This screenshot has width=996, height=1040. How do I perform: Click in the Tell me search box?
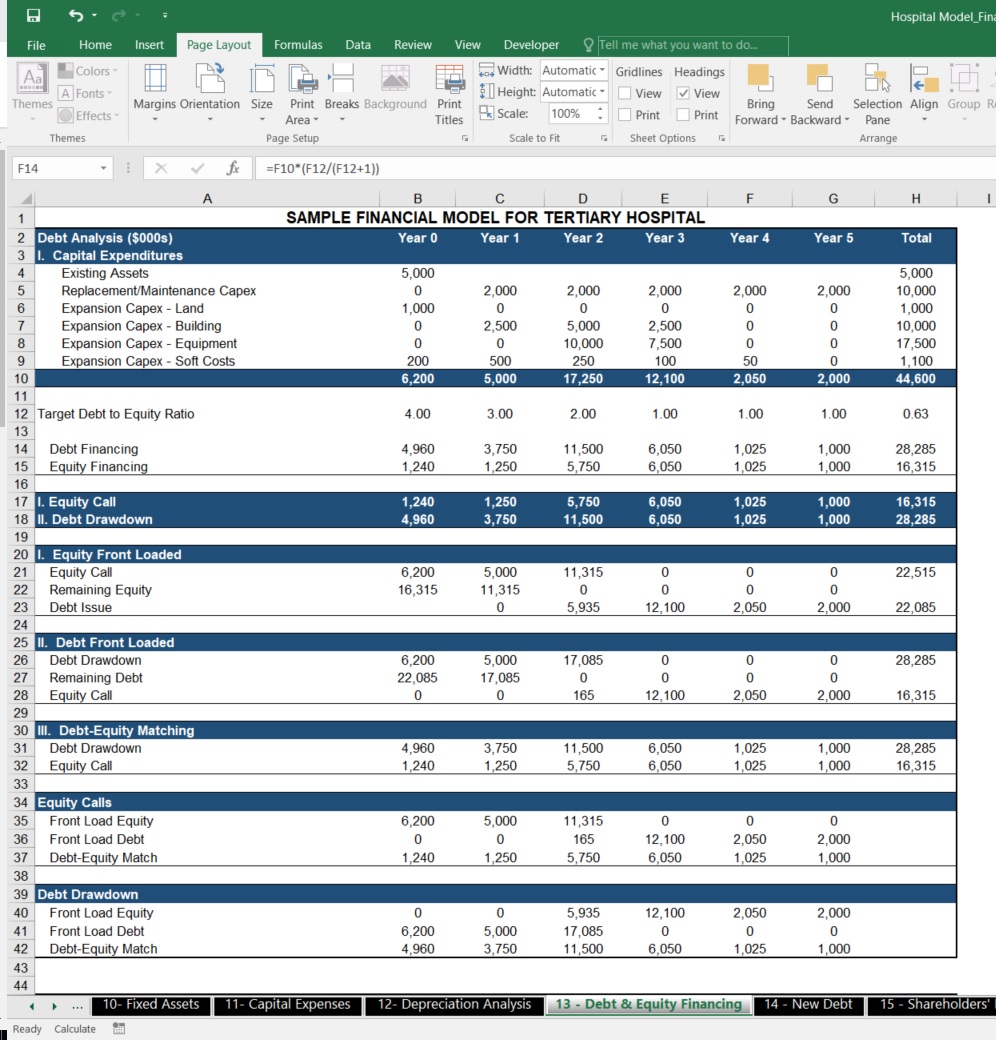coord(693,45)
